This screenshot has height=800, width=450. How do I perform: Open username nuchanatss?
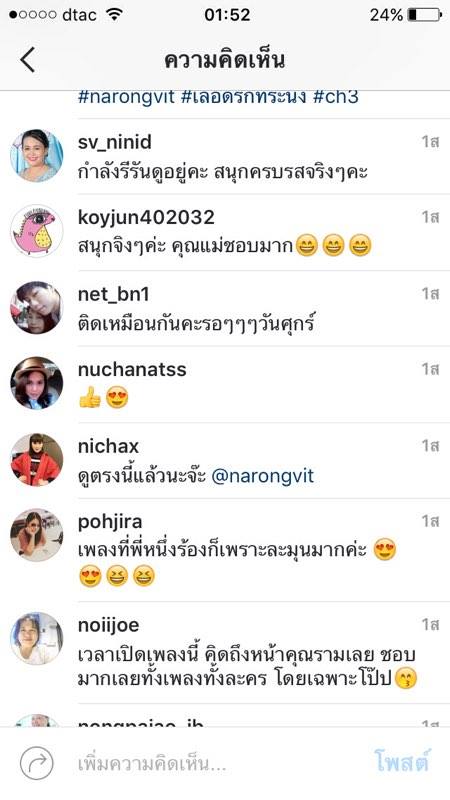point(132,369)
